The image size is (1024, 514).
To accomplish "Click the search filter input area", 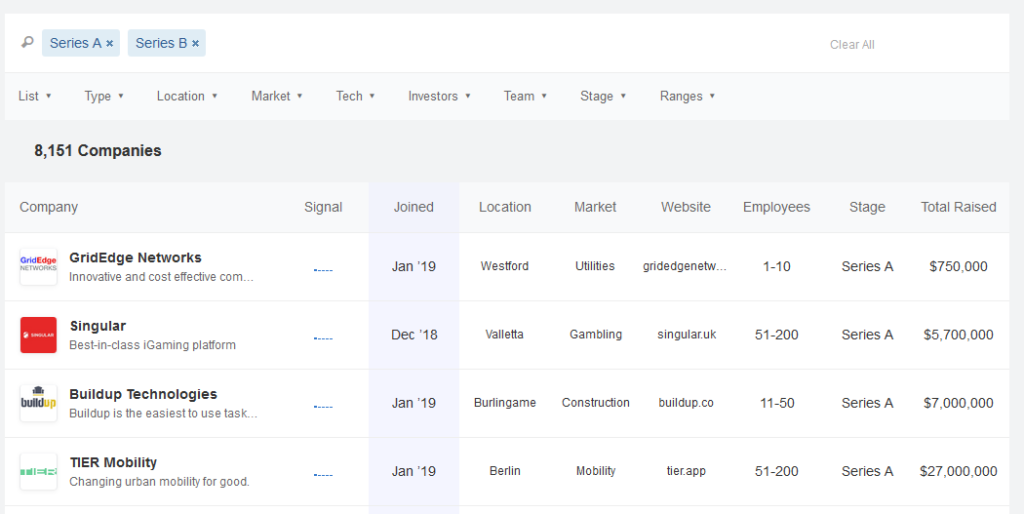I will 509,43.
